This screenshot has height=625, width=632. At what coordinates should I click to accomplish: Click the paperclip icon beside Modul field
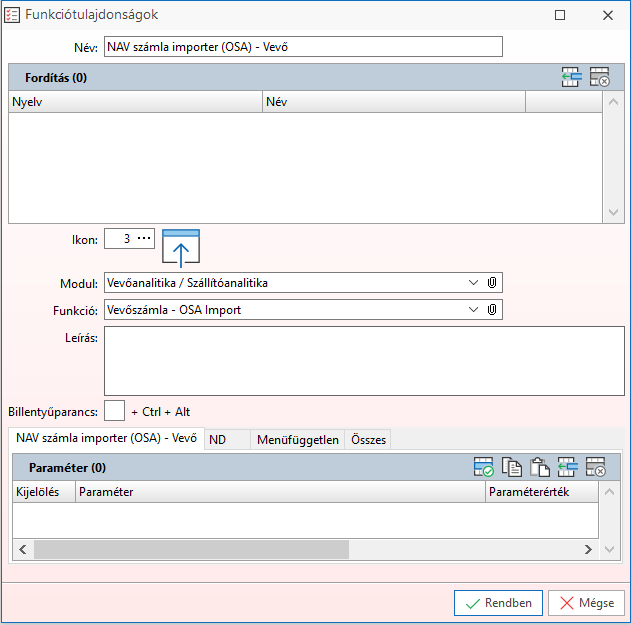492,282
